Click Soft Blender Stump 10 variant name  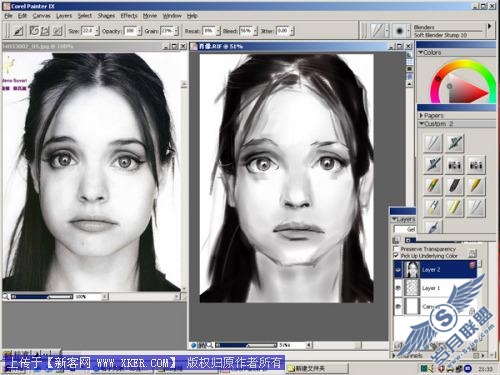click(x=440, y=35)
